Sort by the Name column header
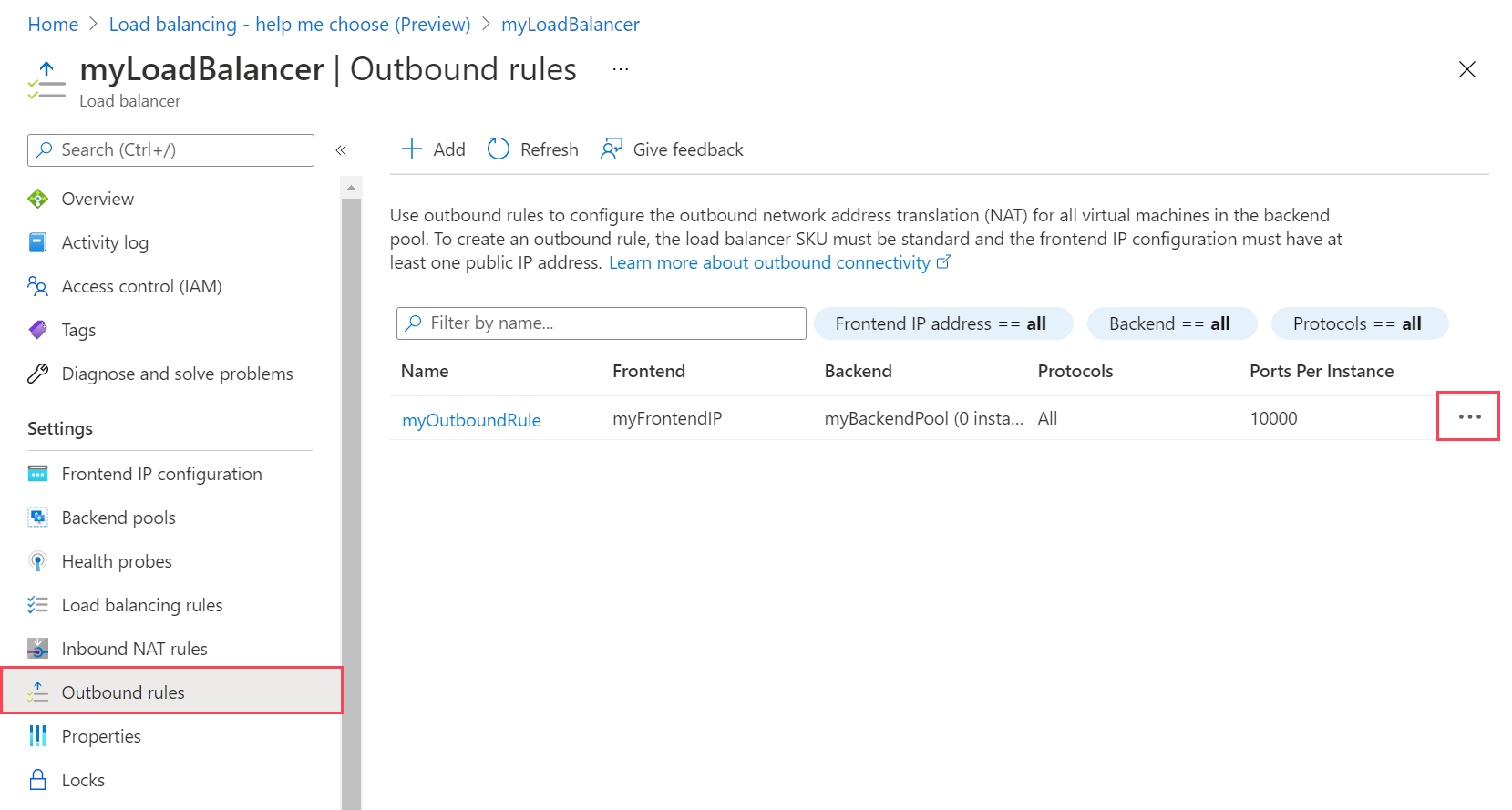The image size is (1512, 810). tap(425, 371)
